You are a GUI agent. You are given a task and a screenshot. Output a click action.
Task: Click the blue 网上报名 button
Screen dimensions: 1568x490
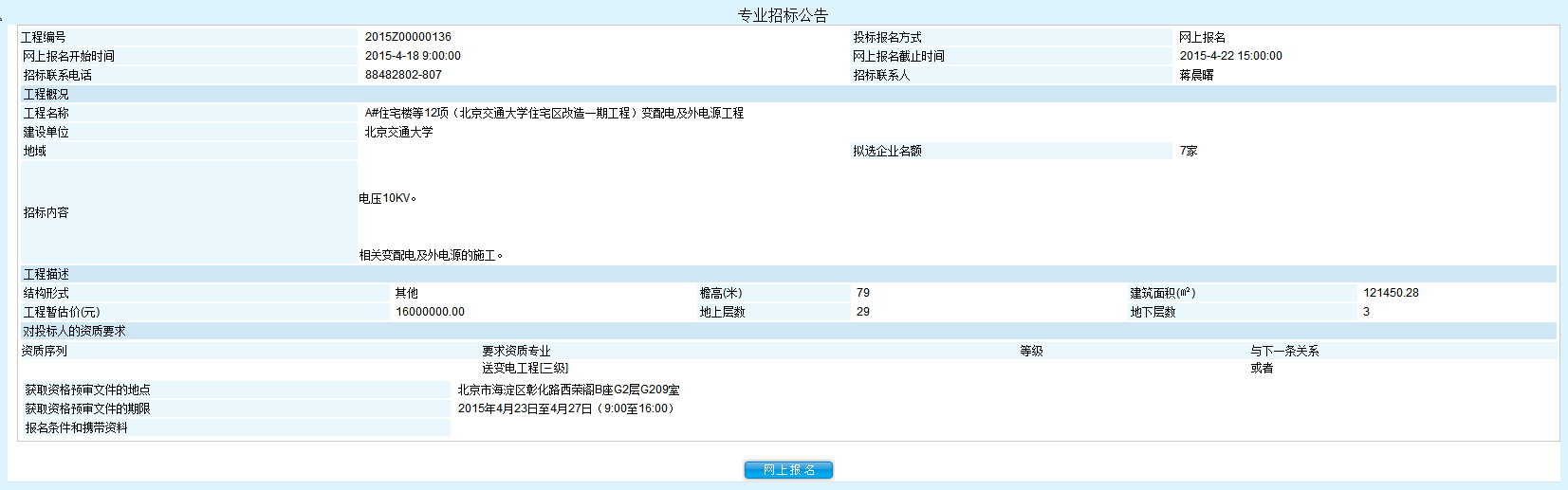point(788,470)
